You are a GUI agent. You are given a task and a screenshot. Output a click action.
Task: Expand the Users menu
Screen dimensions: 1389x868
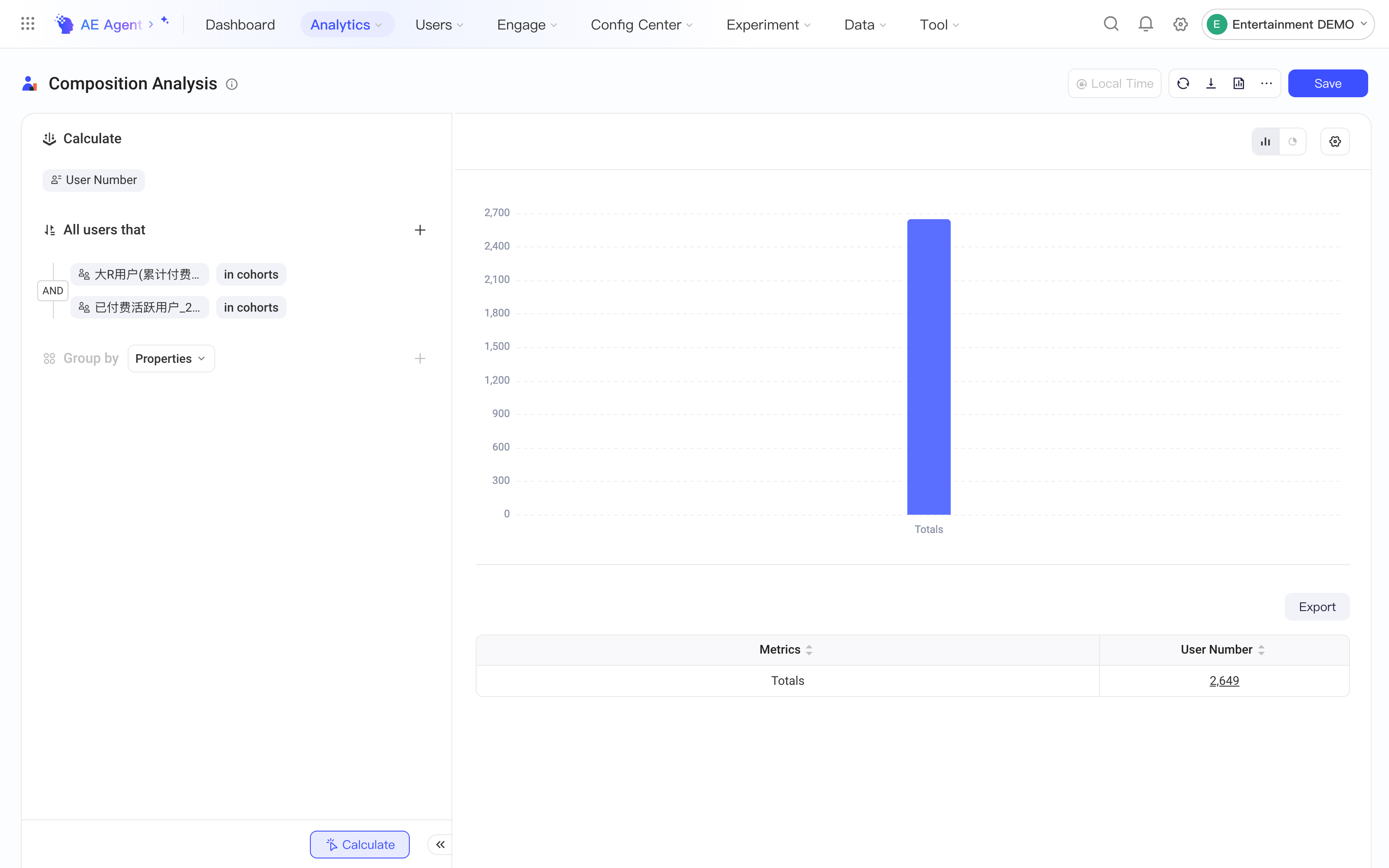(439, 25)
